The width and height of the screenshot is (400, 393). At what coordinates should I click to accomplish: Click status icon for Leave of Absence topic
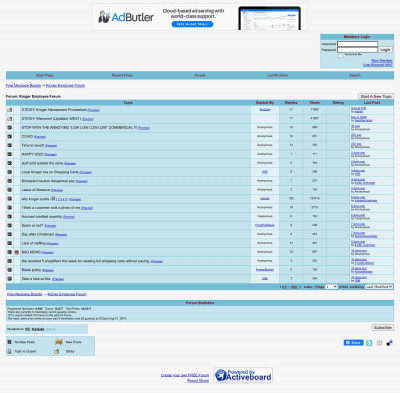point(10,190)
